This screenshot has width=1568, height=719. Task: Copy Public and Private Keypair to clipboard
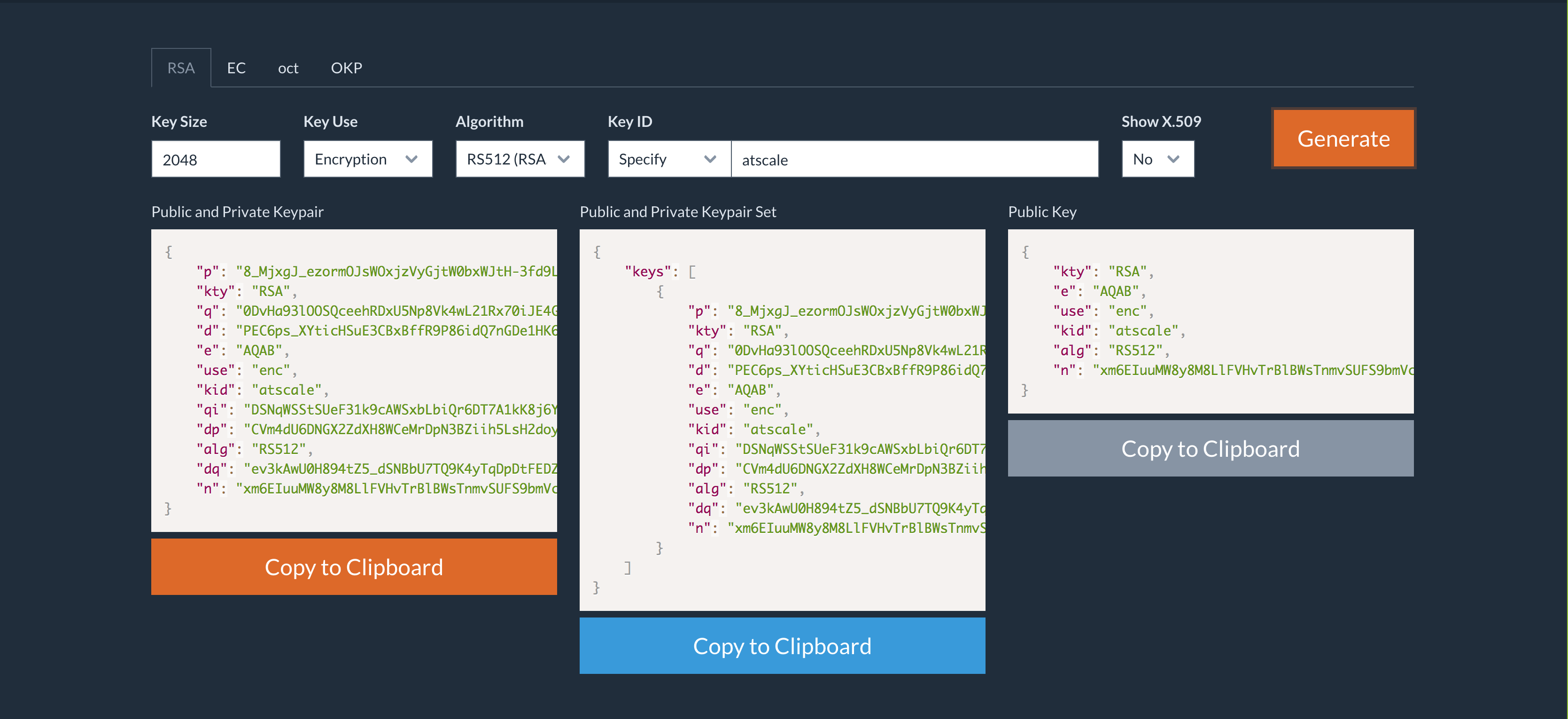(x=354, y=567)
